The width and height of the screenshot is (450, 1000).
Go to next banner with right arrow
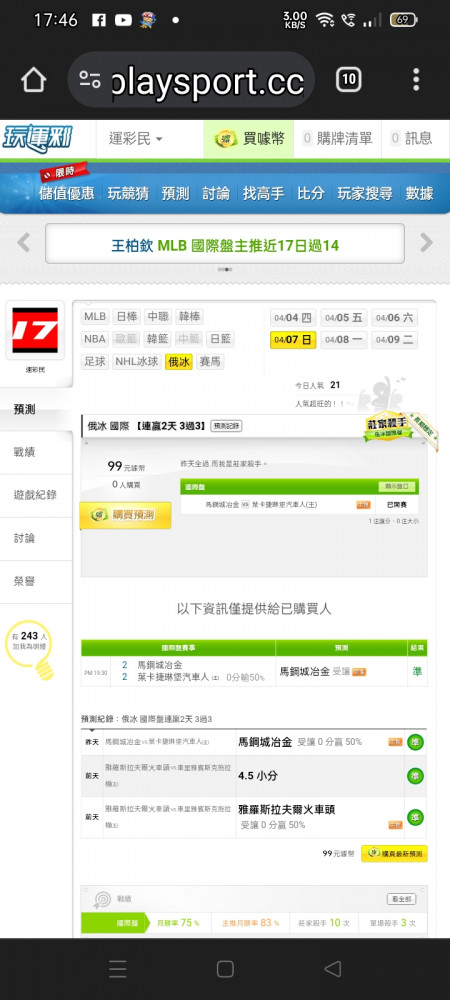tap(426, 242)
